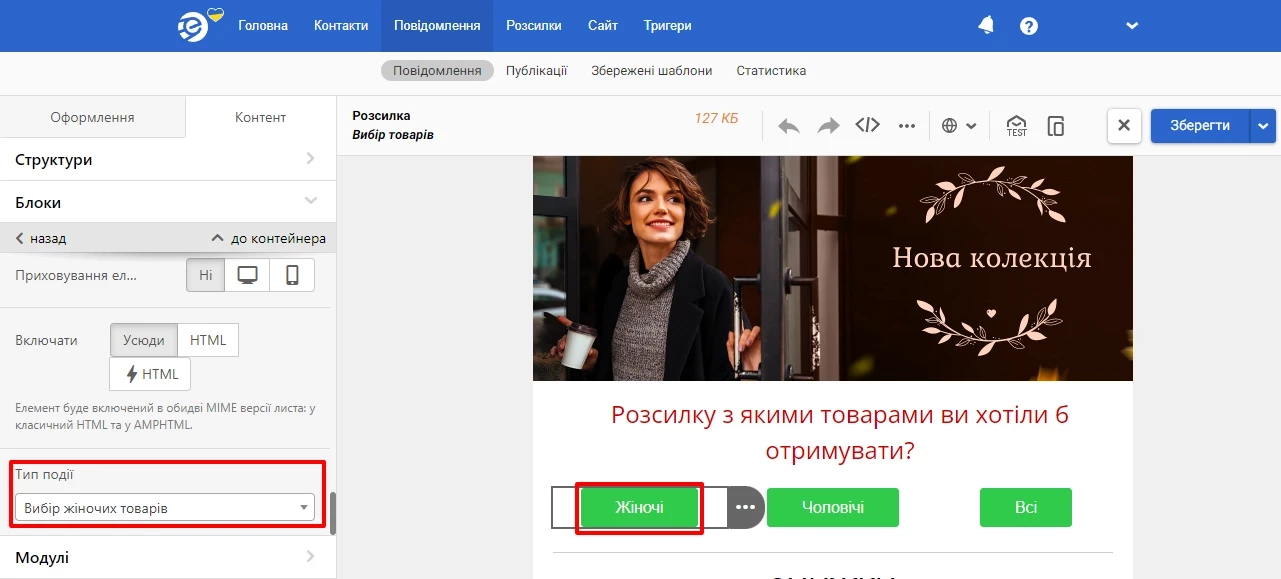Select the desktop hide toggle
Image resolution: width=1281 pixels, height=579 pixels.
coord(247,275)
